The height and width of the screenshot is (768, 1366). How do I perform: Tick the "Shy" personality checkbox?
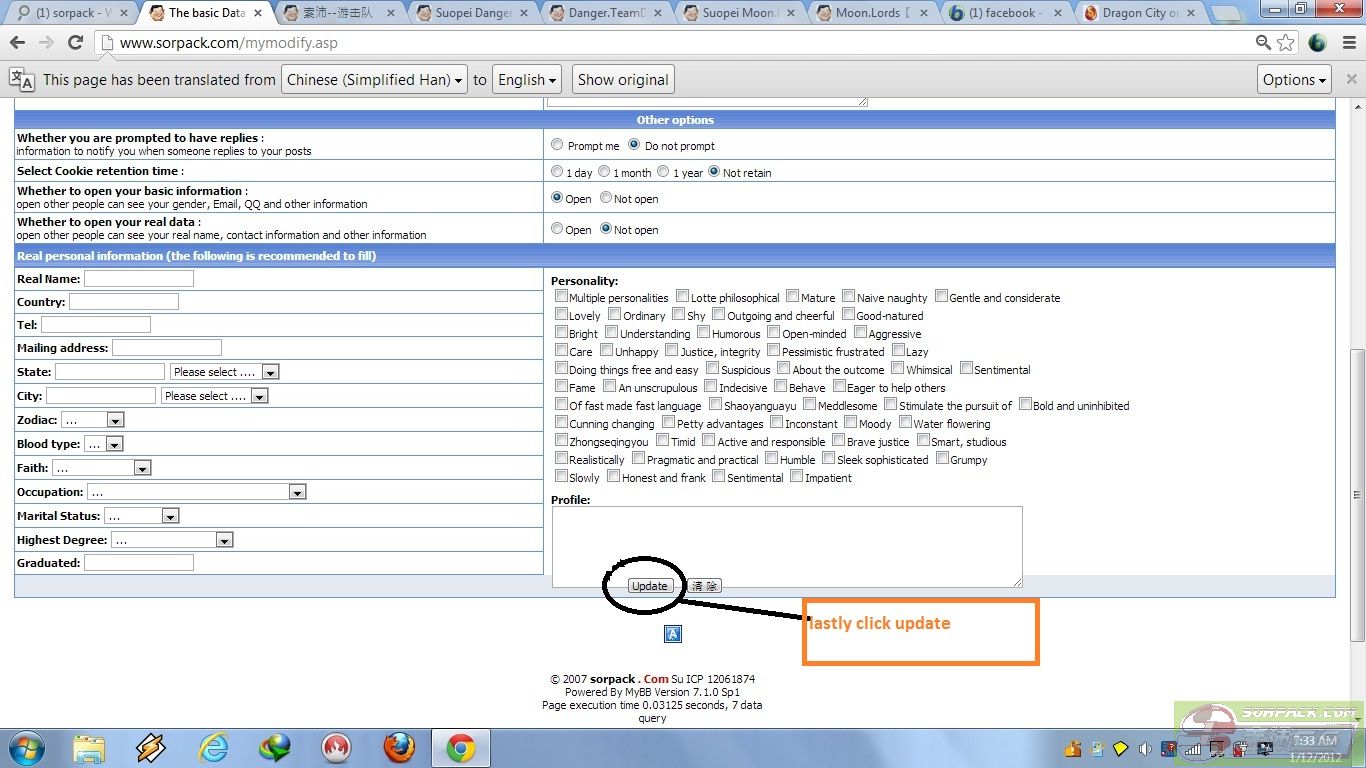pyautogui.click(x=679, y=315)
